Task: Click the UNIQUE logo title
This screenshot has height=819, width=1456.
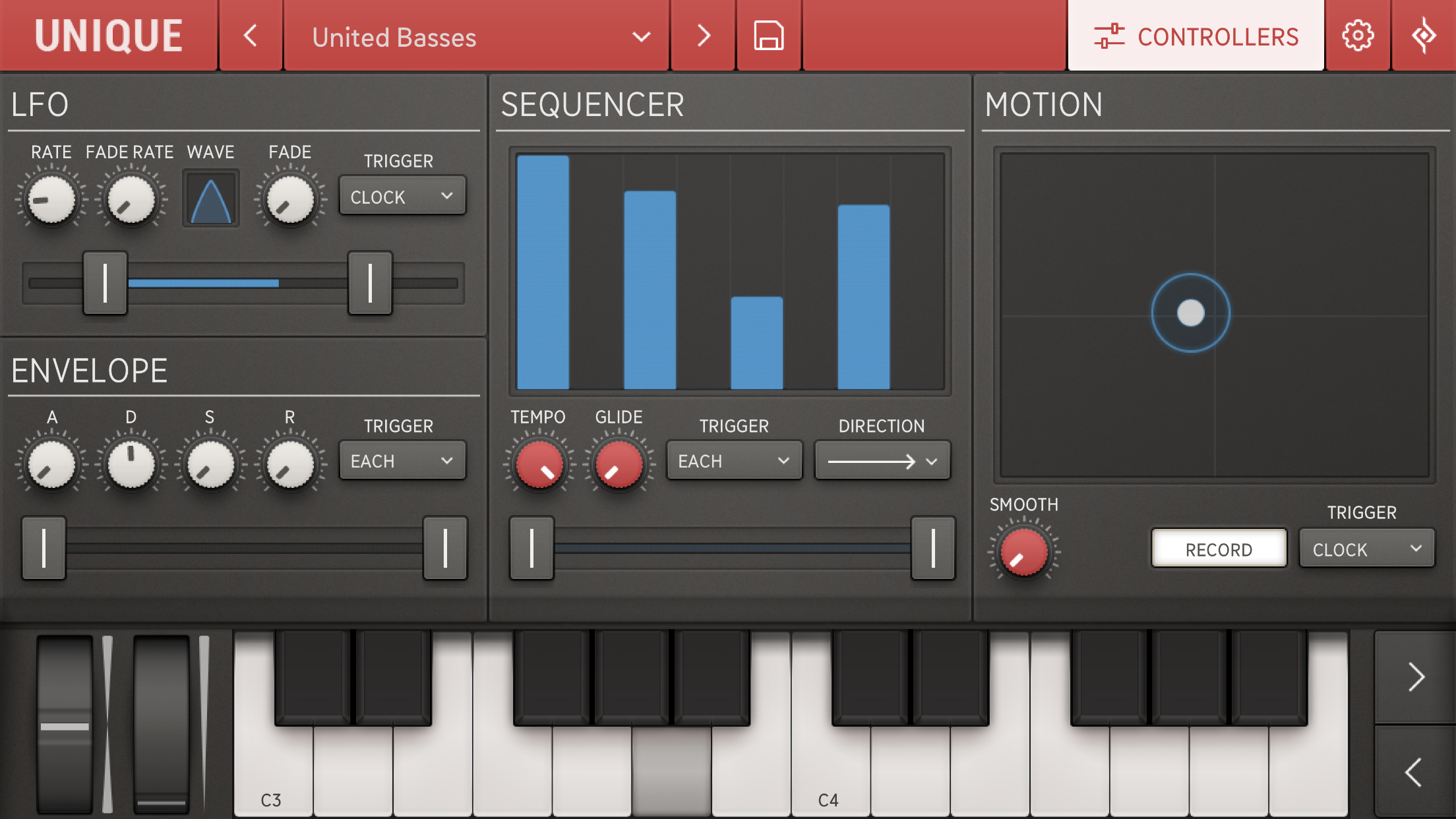Action: coord(109,36)
